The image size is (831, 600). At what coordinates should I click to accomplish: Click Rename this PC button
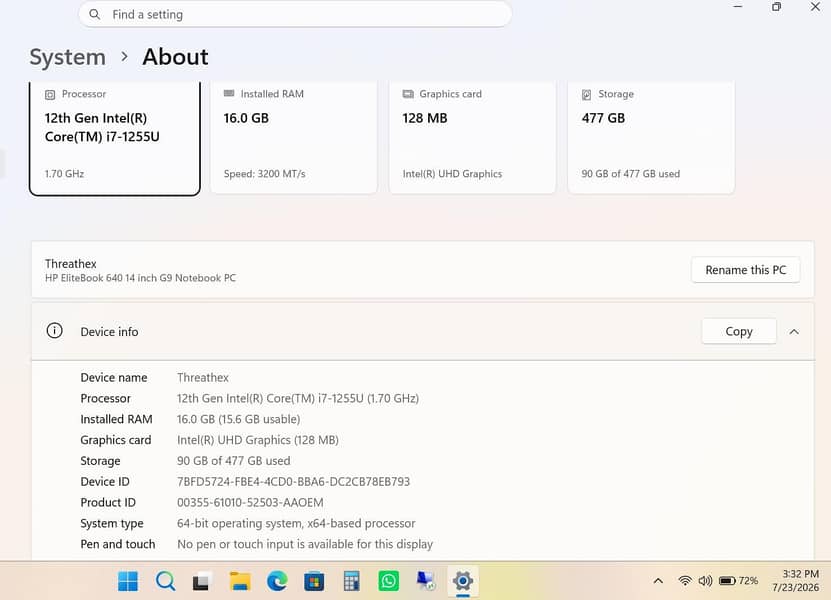745,270
